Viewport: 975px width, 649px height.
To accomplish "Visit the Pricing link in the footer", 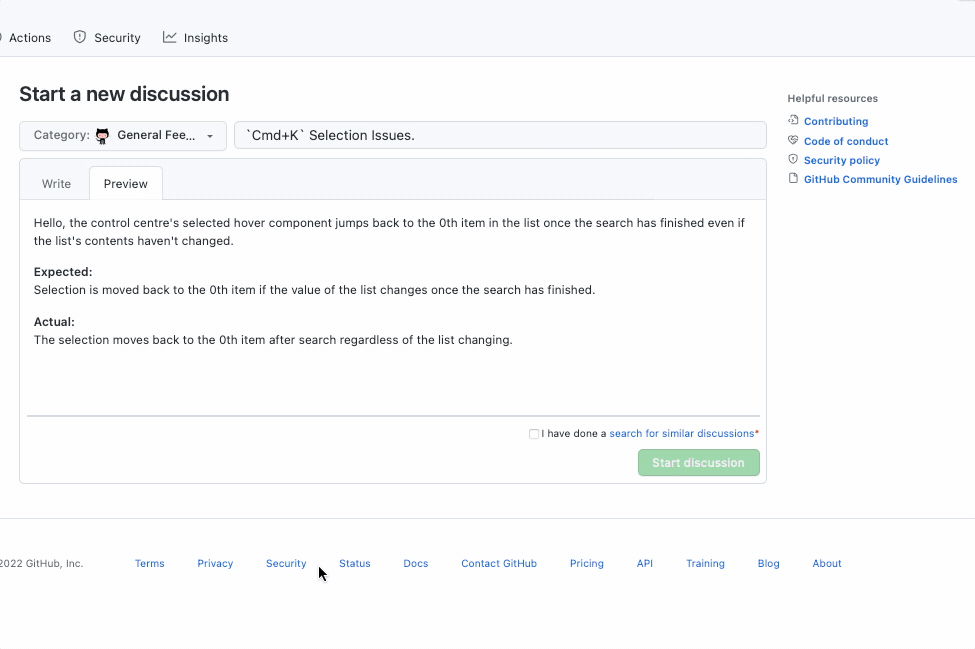I will click(586, 563).
